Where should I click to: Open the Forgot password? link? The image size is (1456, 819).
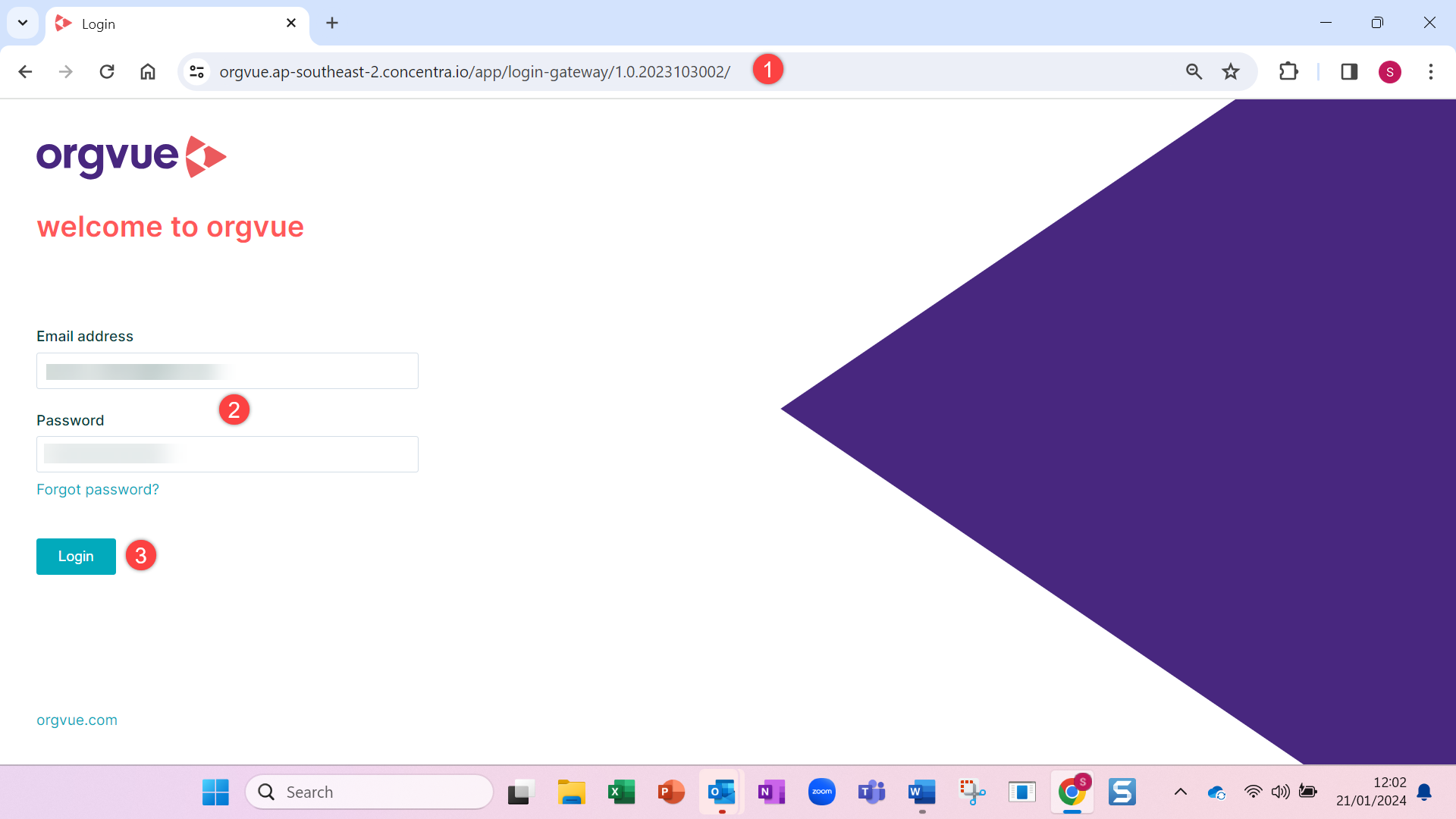click(98, 489)
